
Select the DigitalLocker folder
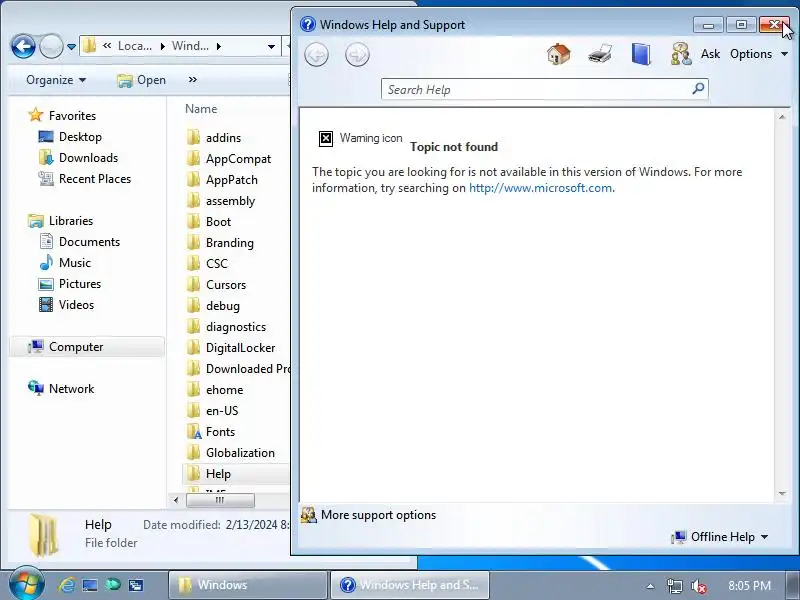231,347
